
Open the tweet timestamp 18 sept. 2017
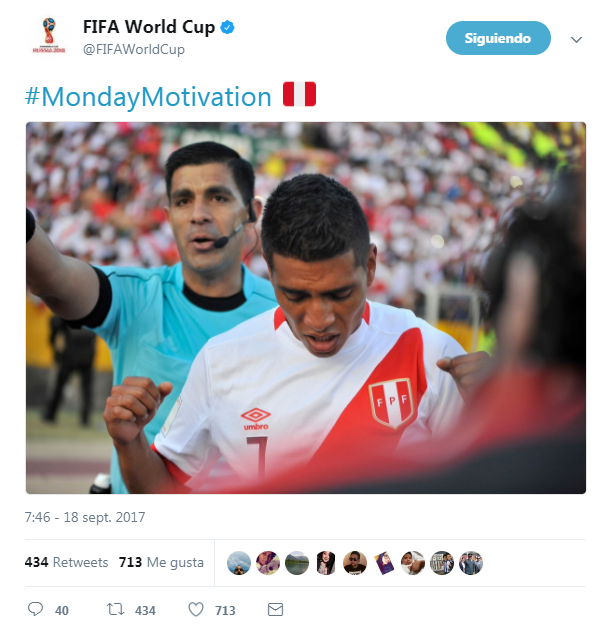click(x=85, y=517)
